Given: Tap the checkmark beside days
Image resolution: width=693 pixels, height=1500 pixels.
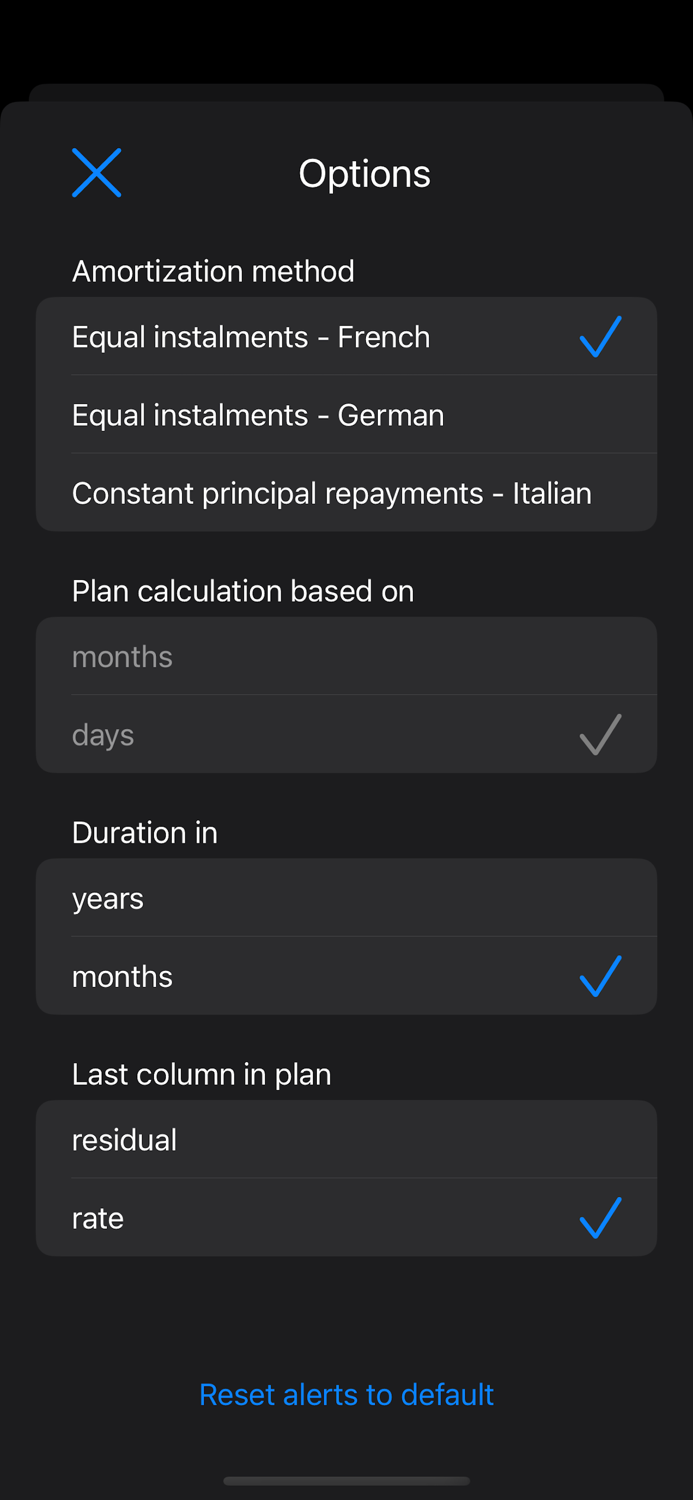Looking at the screenshot, I should [x=600, y=734].
